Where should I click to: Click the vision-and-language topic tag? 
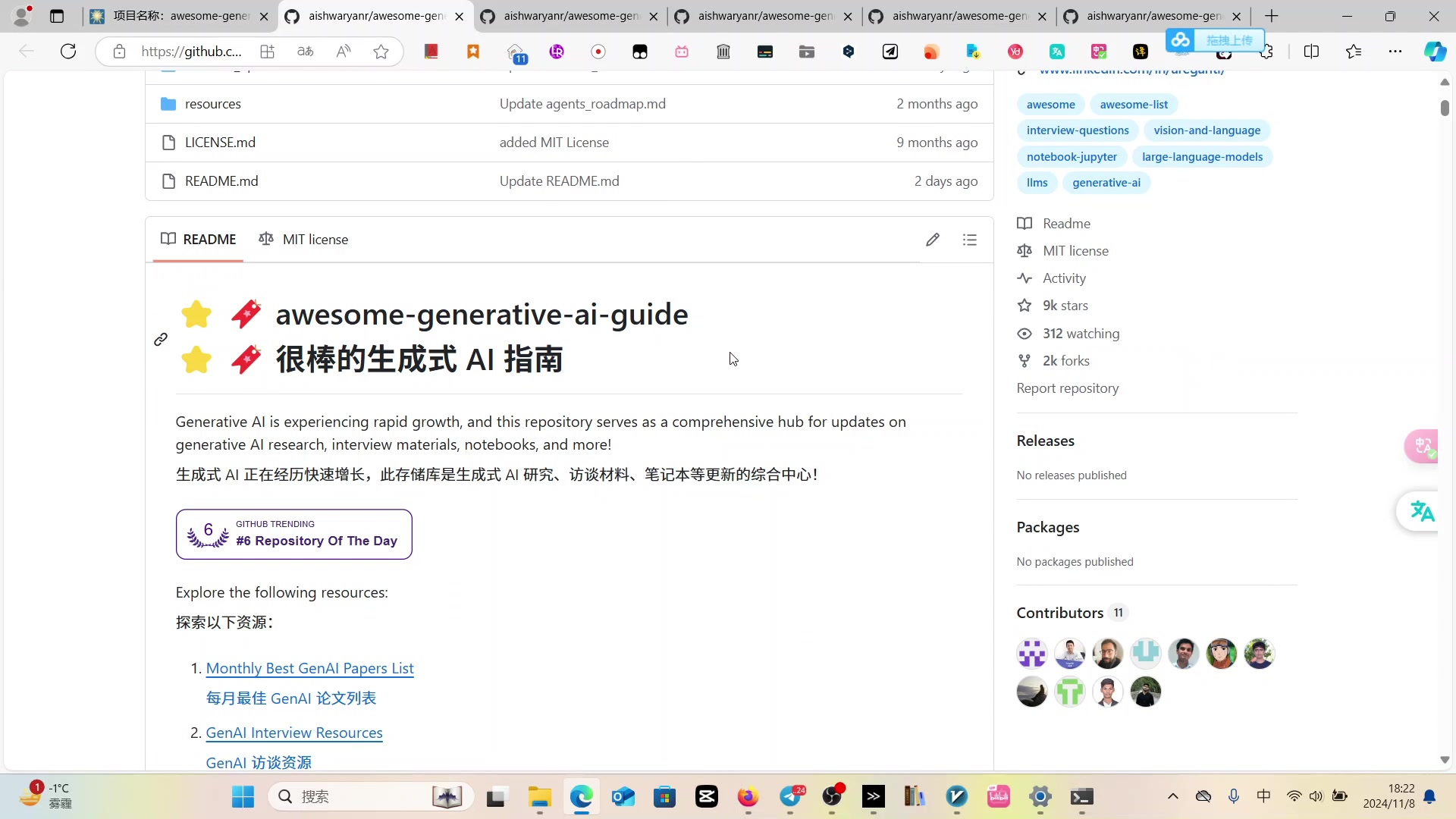point(1207,130)
